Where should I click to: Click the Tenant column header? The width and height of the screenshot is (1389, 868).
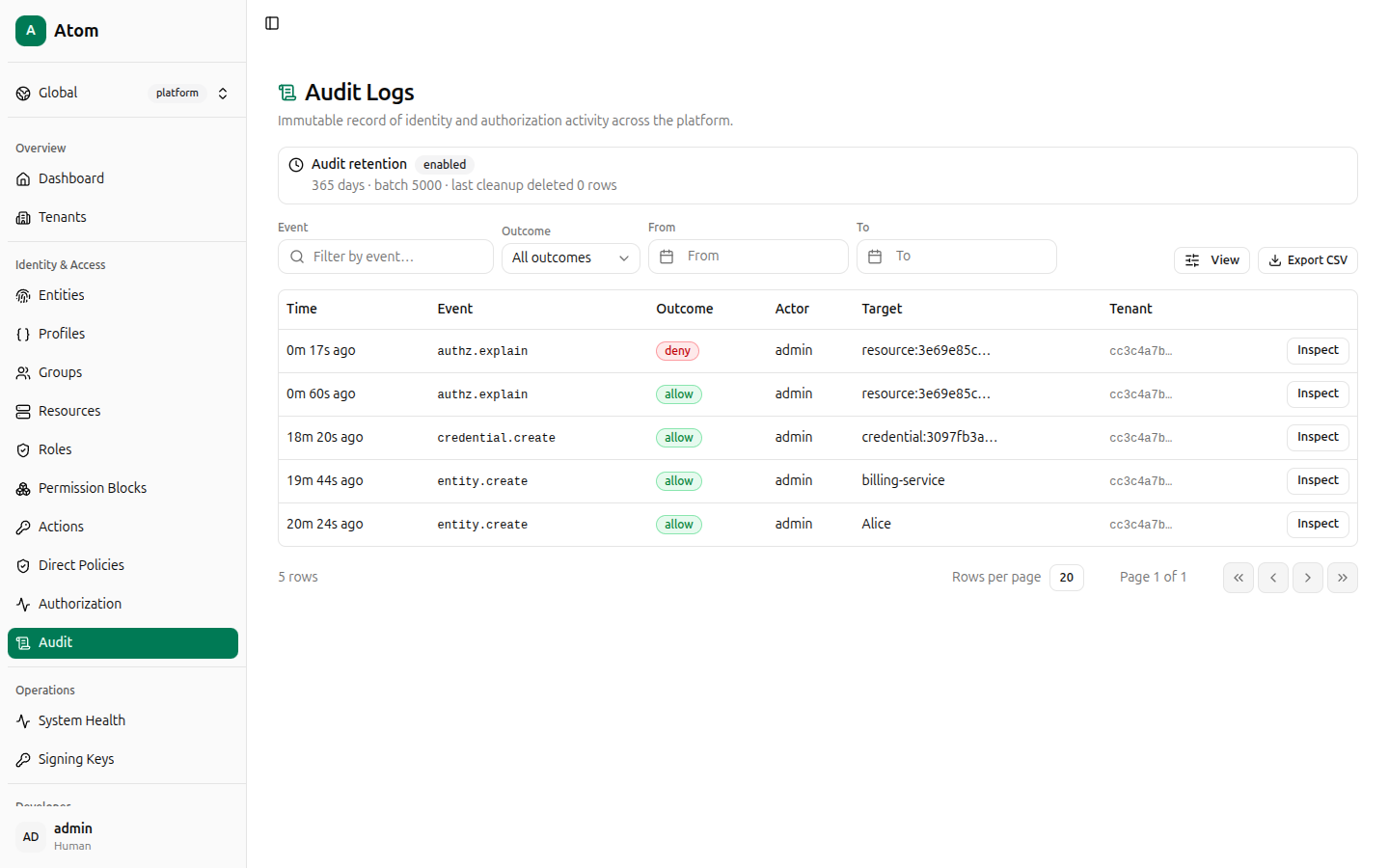[x=1130, y=310]
